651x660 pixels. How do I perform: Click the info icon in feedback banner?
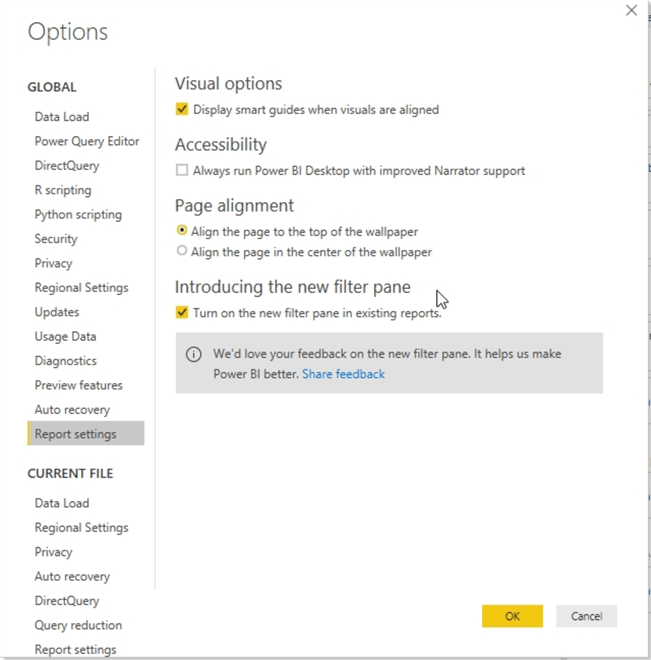point(194,354)
